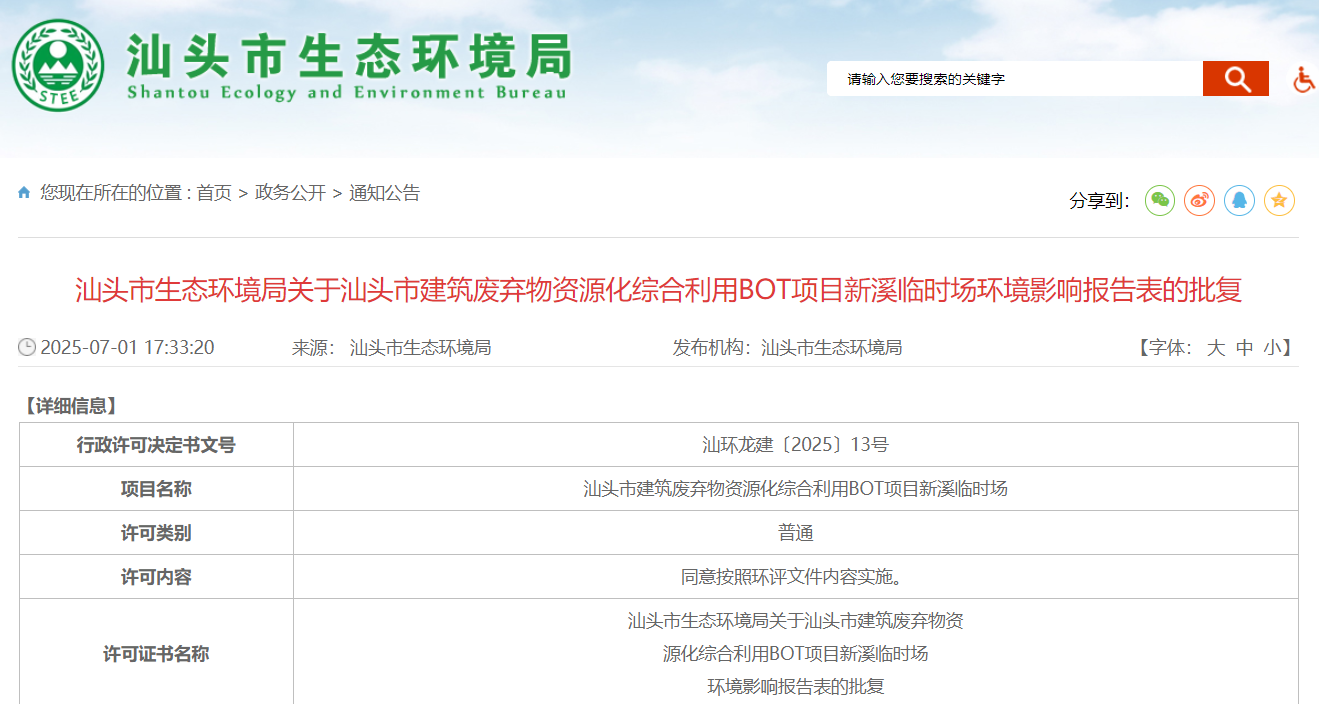Click the red article headline
The height and width of the screenshot is (704, 1319).
click(658, 290)
